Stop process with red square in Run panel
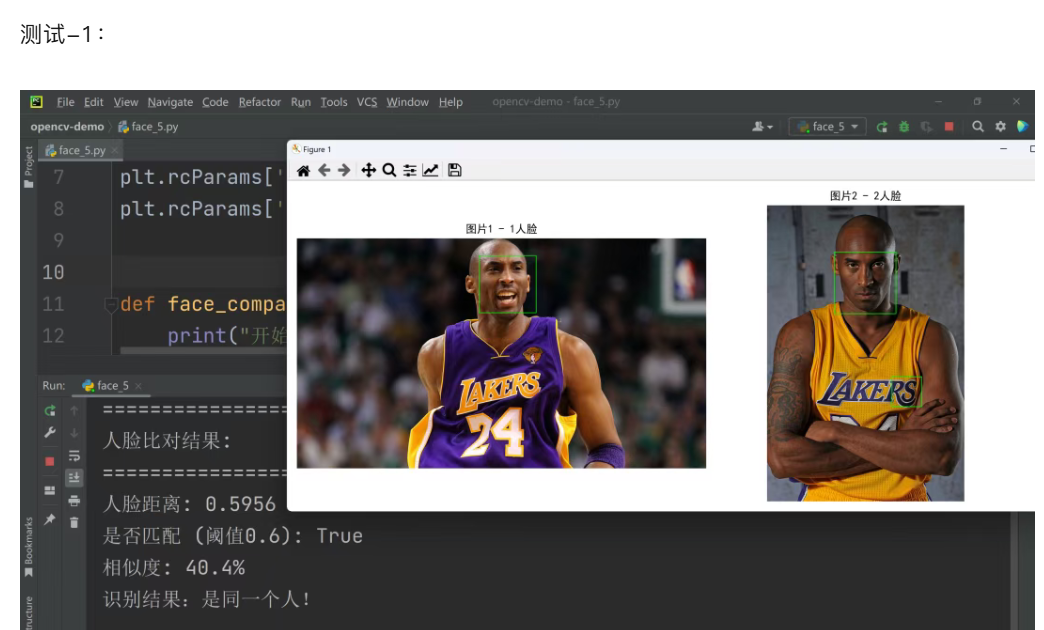The width and height of the screenshot is (1044, 630). coord(50,462)
